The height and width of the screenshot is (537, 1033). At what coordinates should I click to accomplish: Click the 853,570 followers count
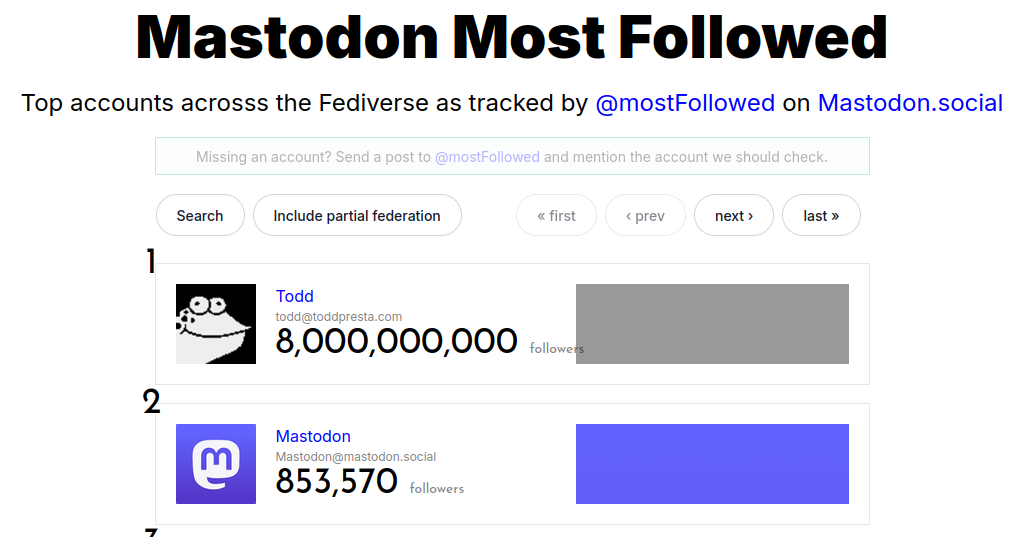(337, 482)
